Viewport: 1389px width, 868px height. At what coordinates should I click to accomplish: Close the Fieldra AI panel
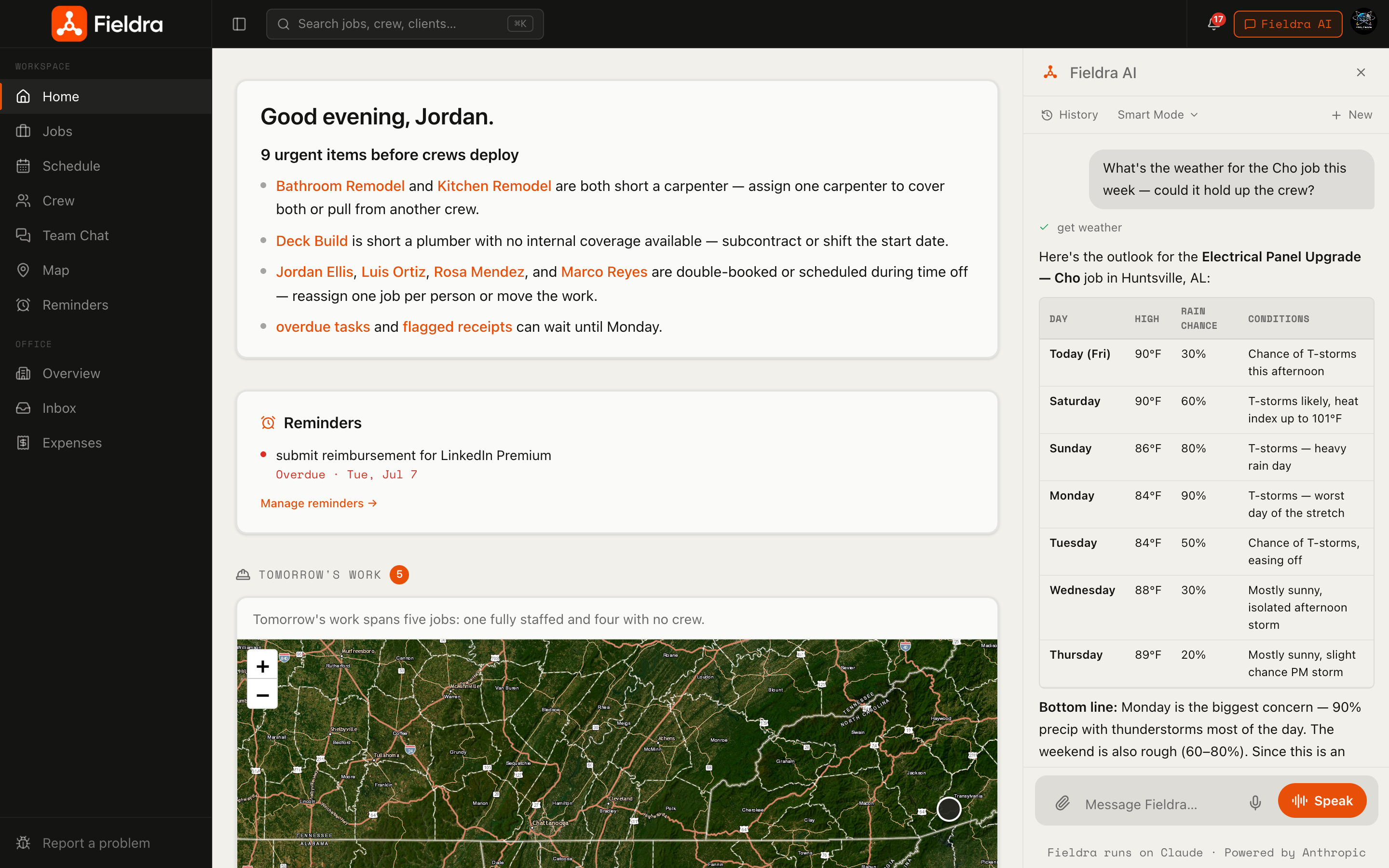tap(1361, 72)
